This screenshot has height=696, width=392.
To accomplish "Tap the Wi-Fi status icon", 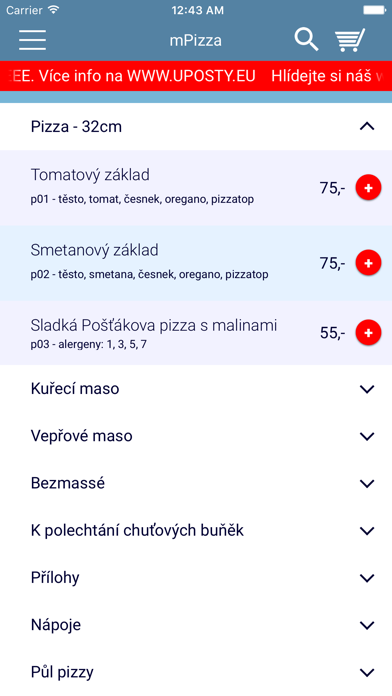I will tap(54, 10).
